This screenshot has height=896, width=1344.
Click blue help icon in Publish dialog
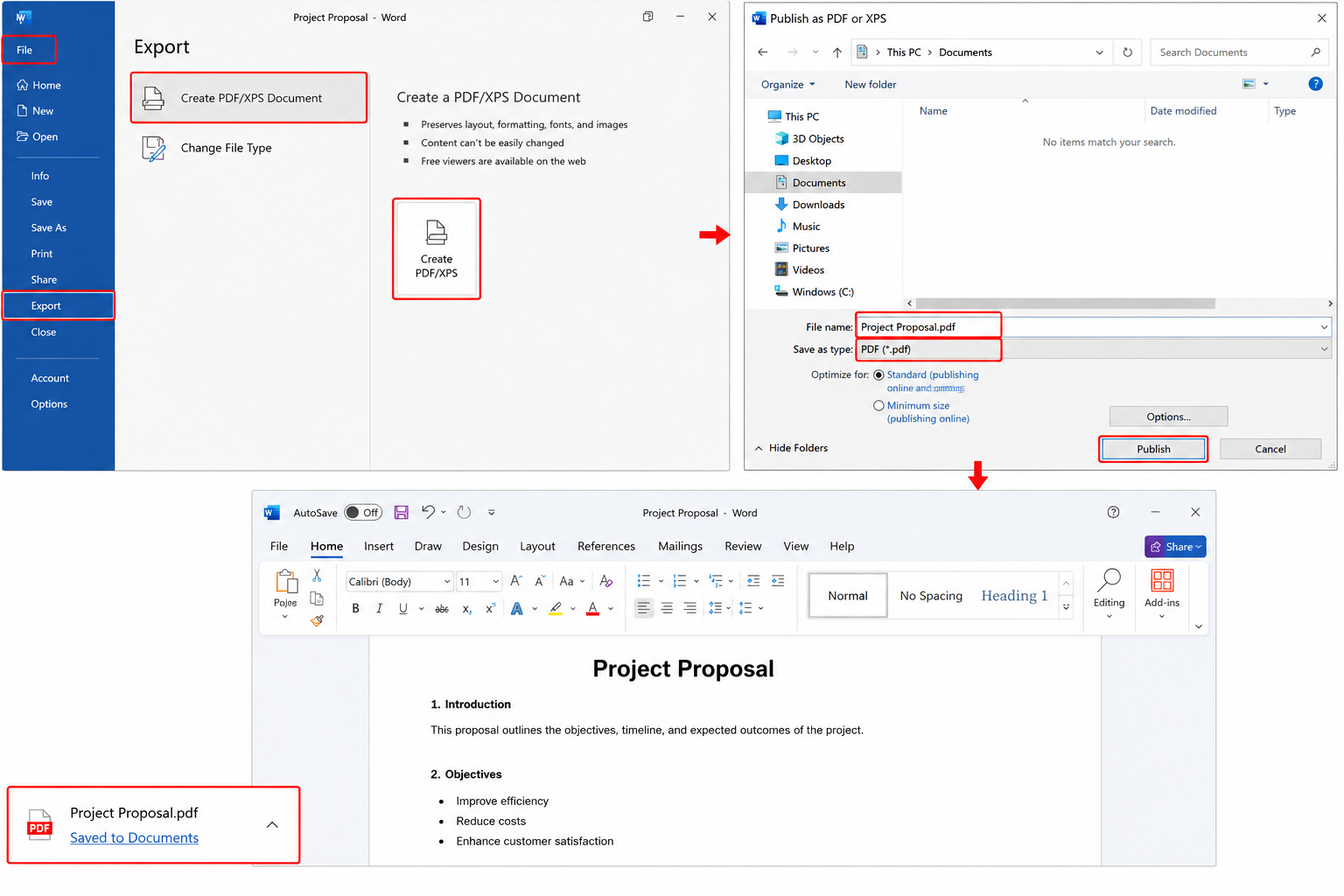1315,84
